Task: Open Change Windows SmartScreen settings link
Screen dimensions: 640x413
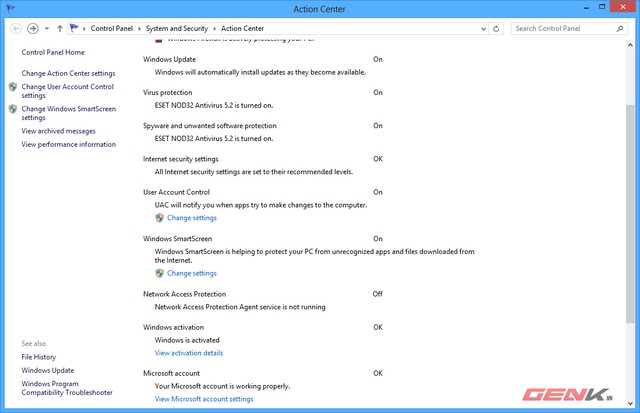Action: click(x=69, y=113)
